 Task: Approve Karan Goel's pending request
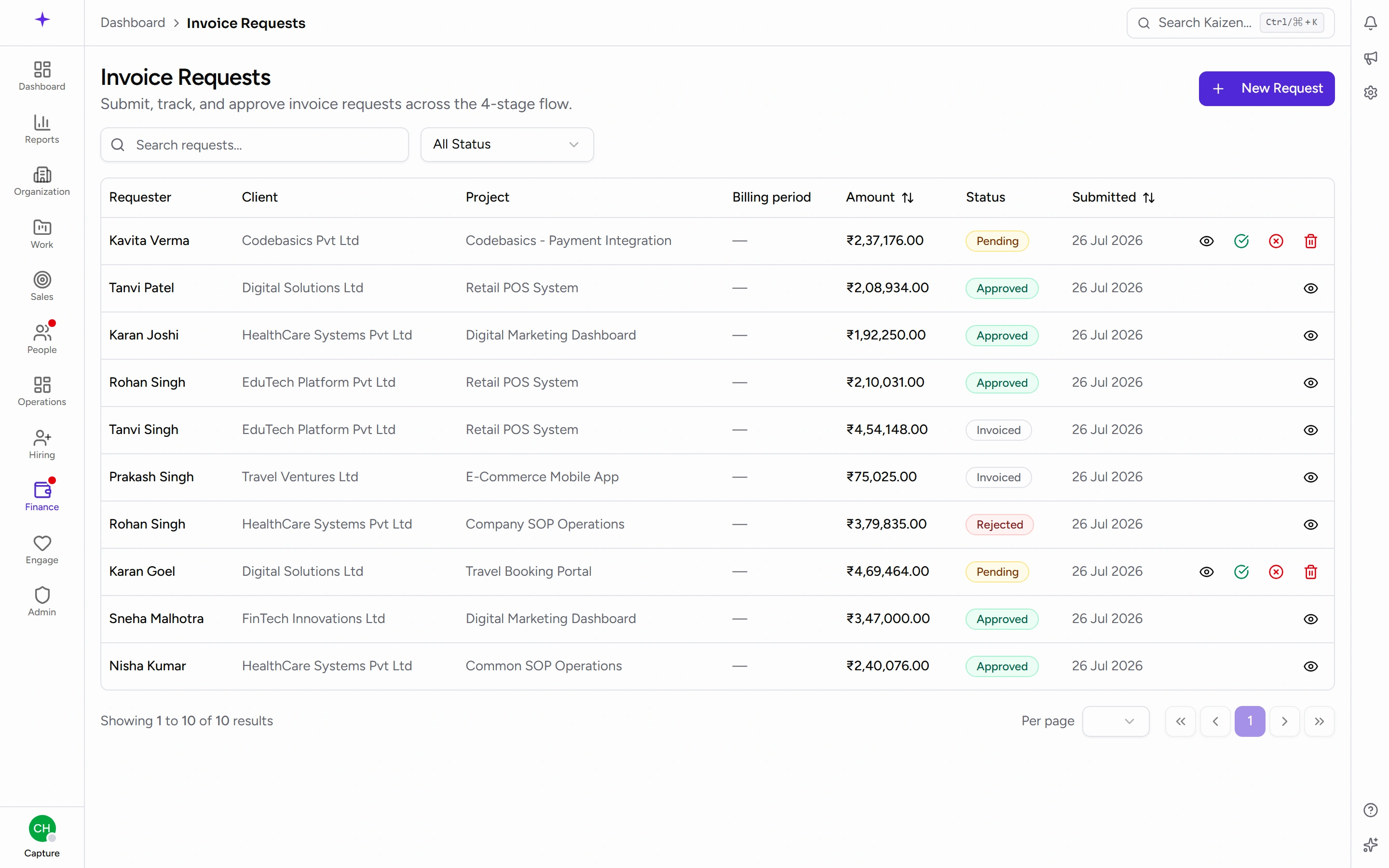tap(1241, 572)
